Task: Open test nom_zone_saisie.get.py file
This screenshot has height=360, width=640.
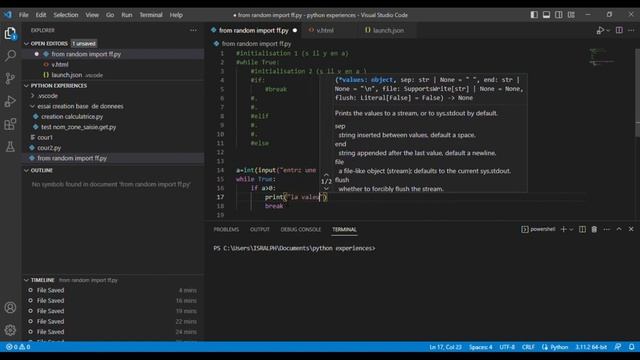Action: point(78,127)
